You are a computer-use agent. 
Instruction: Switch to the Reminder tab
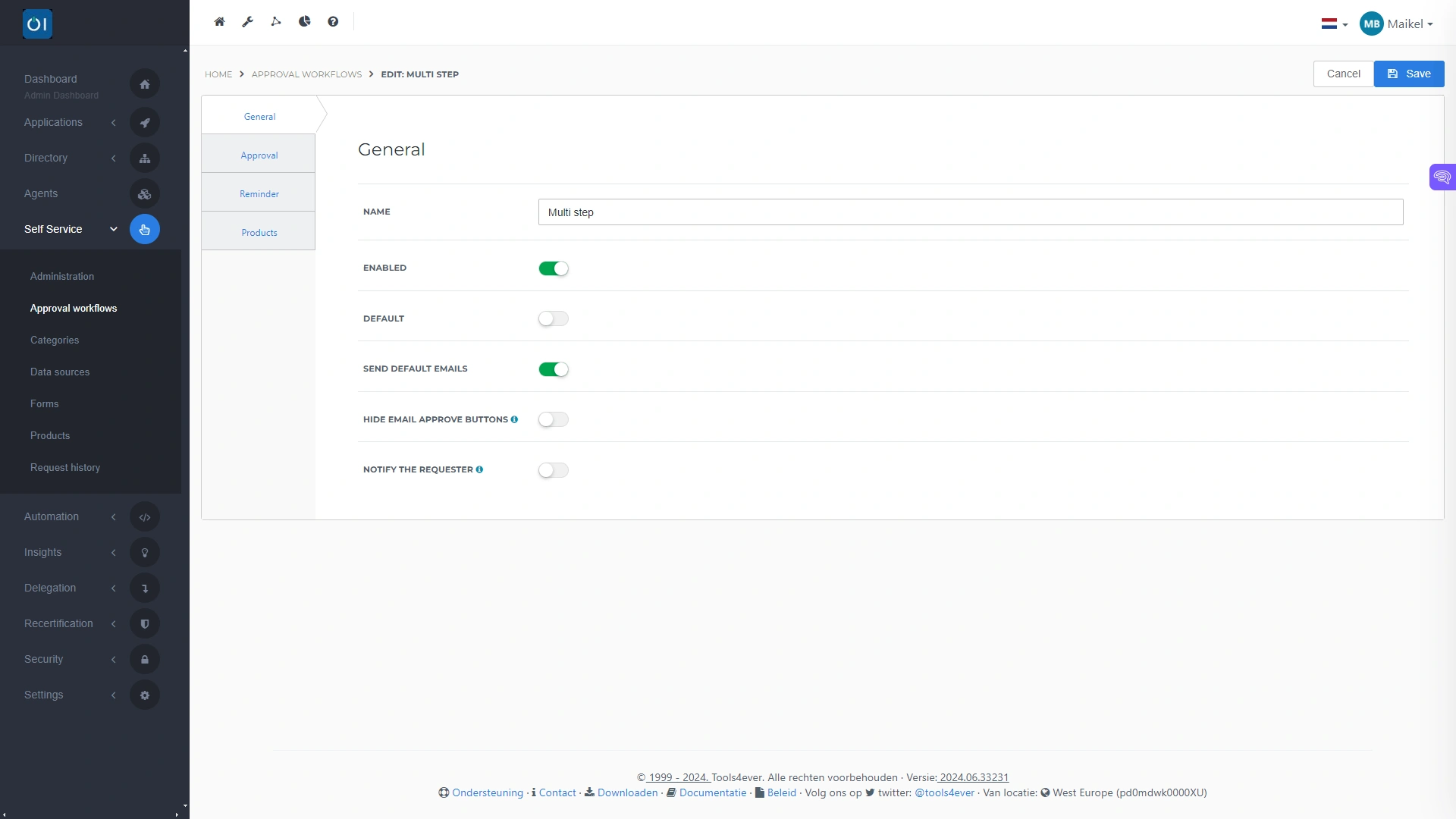pos(259,194)
